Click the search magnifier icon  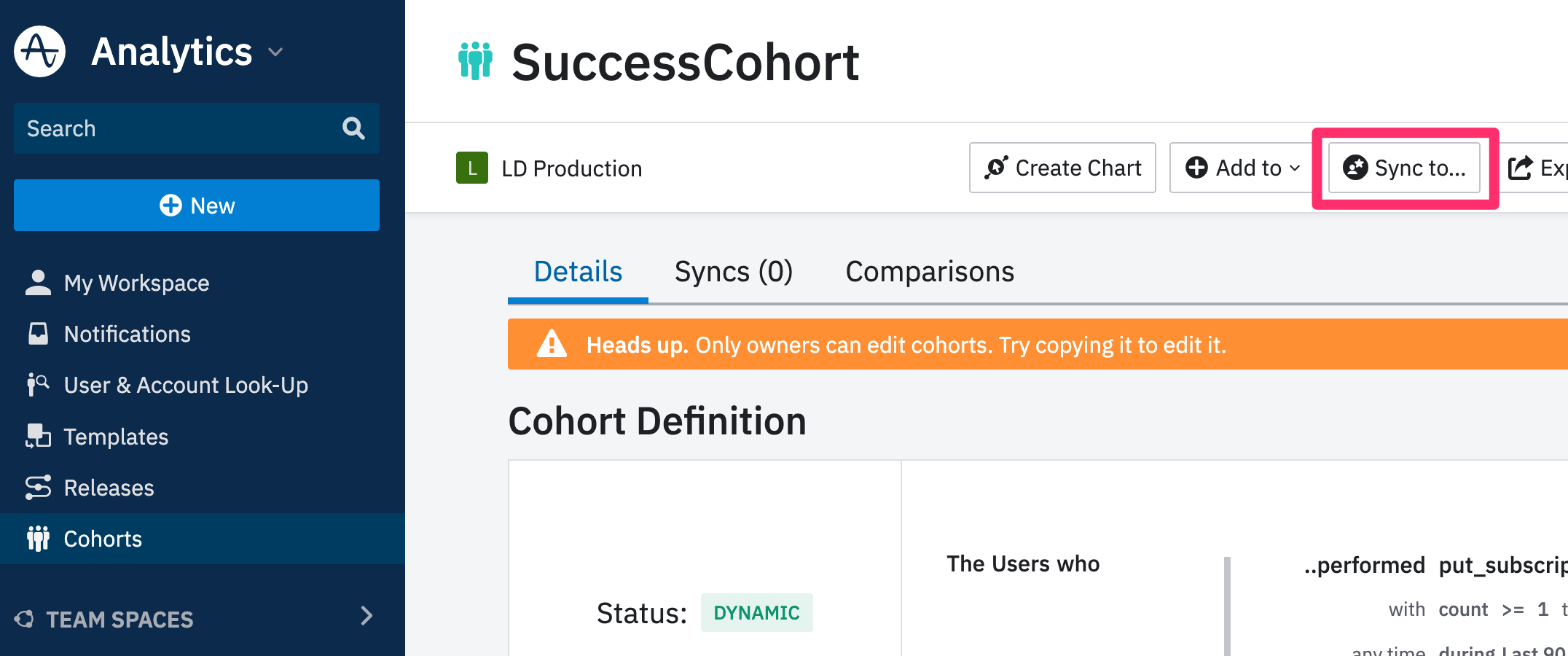click(x=353, y=128)
